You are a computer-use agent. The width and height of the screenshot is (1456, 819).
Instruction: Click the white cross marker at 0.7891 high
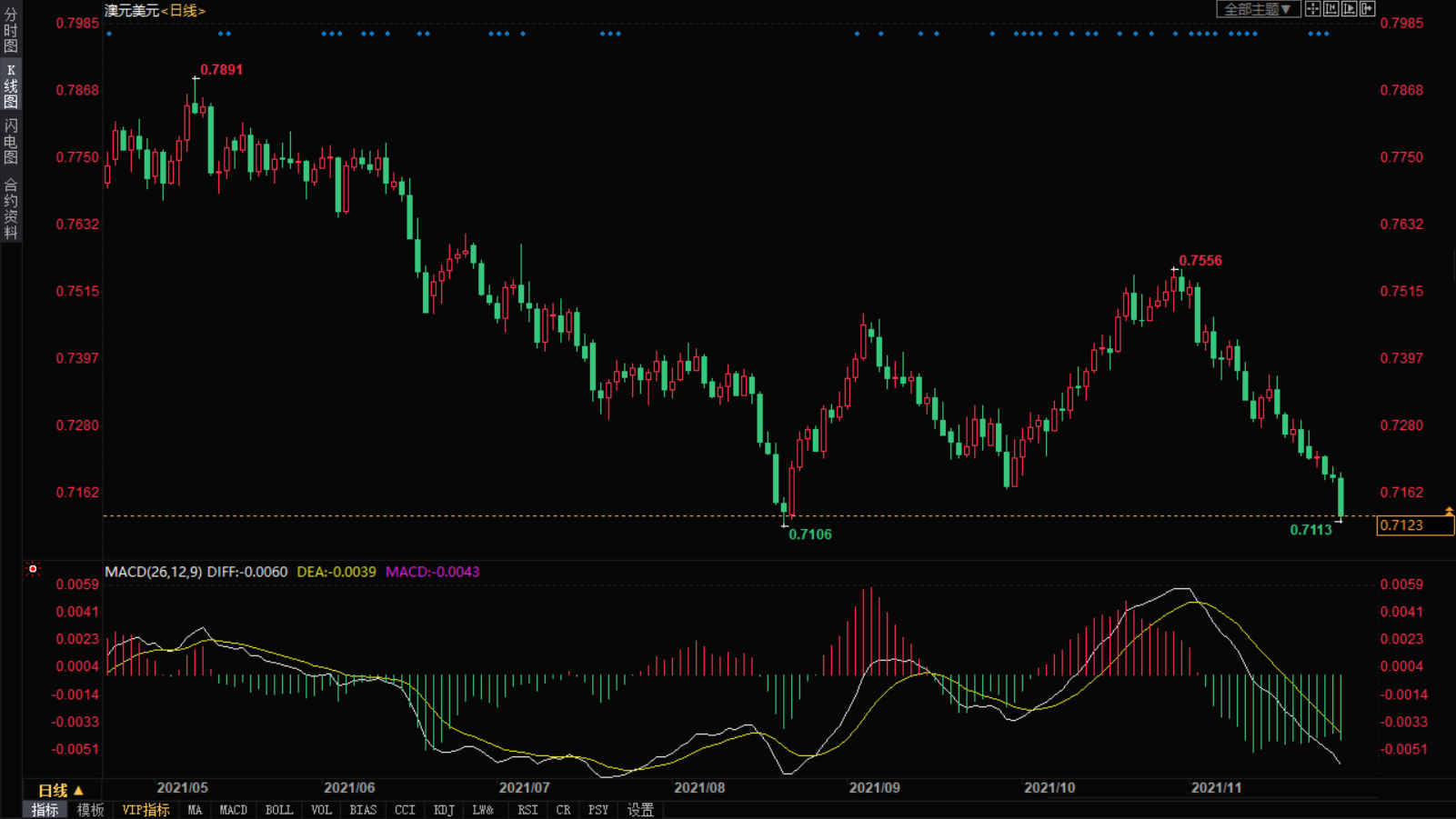click(196, 79)
